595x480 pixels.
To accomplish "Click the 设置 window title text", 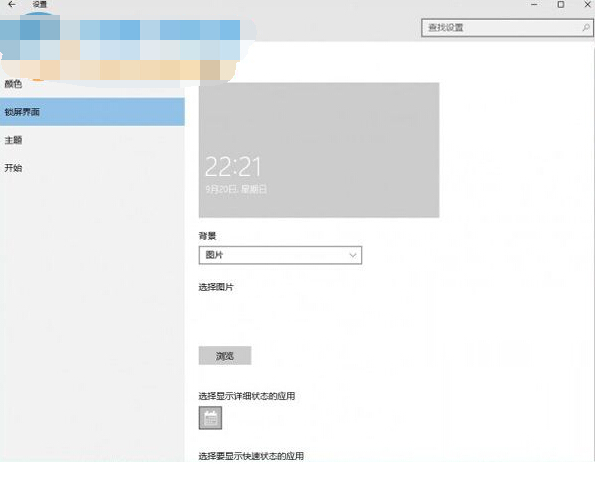I will pyautogui.click(x=39, y=5).
